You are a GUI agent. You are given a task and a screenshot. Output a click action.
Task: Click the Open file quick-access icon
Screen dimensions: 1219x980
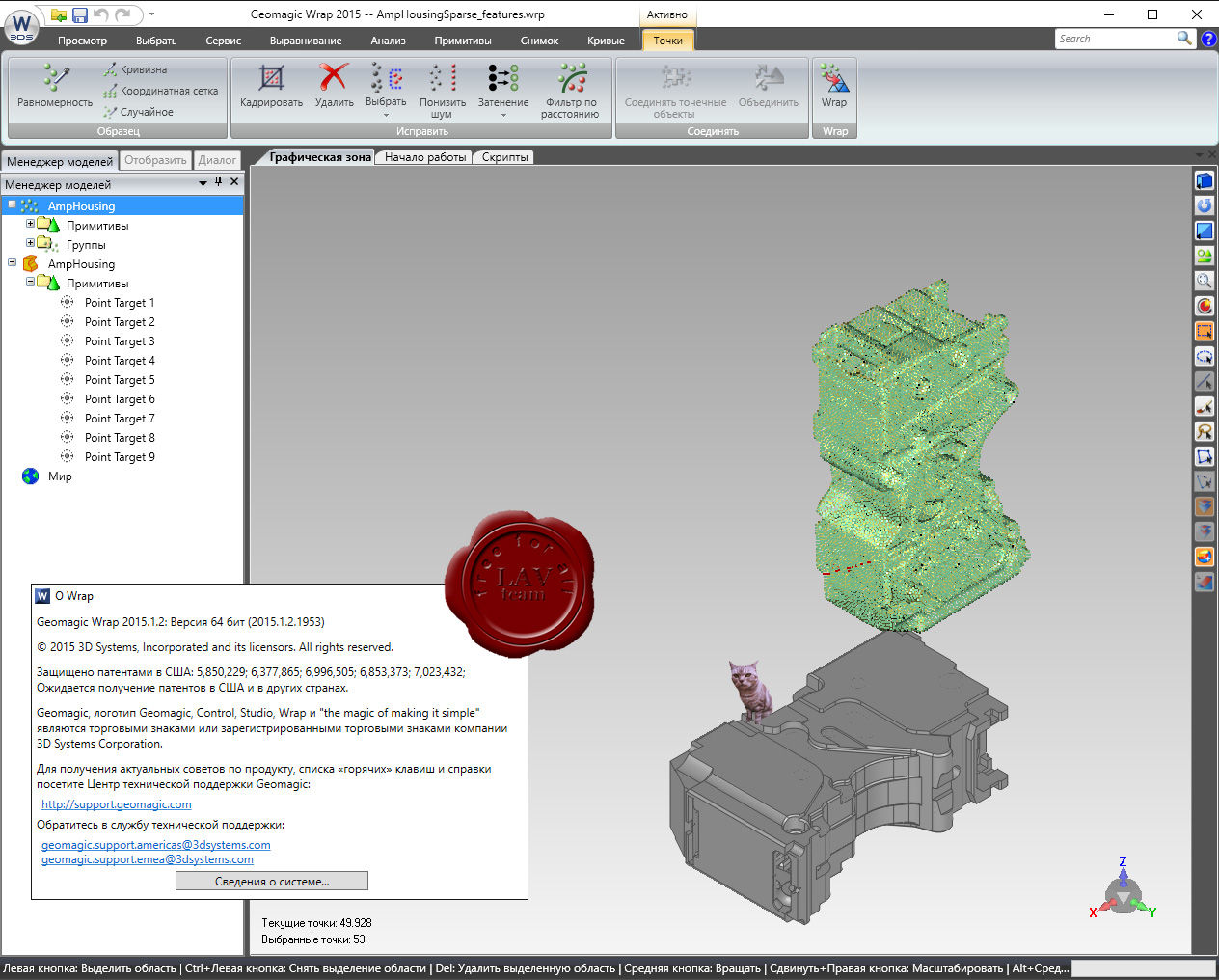point(59,15)
